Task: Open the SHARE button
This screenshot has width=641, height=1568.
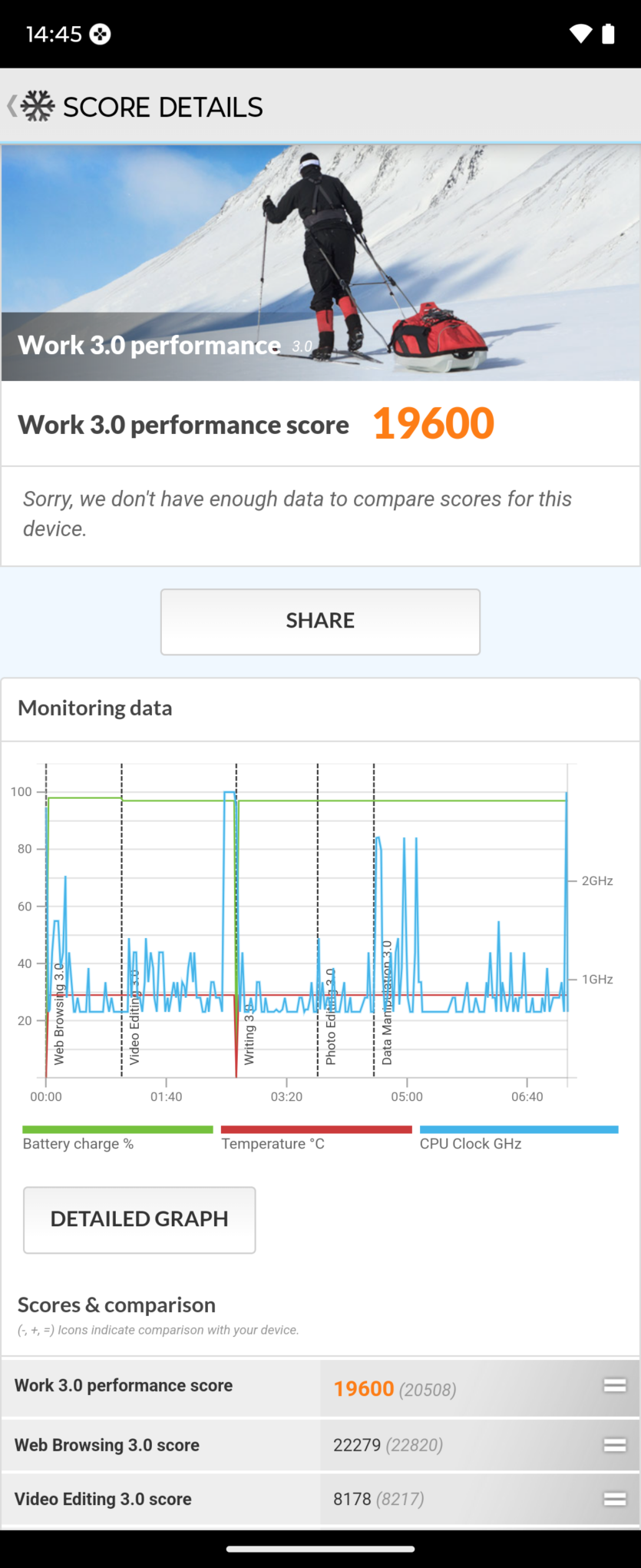Action: (320, 622)
